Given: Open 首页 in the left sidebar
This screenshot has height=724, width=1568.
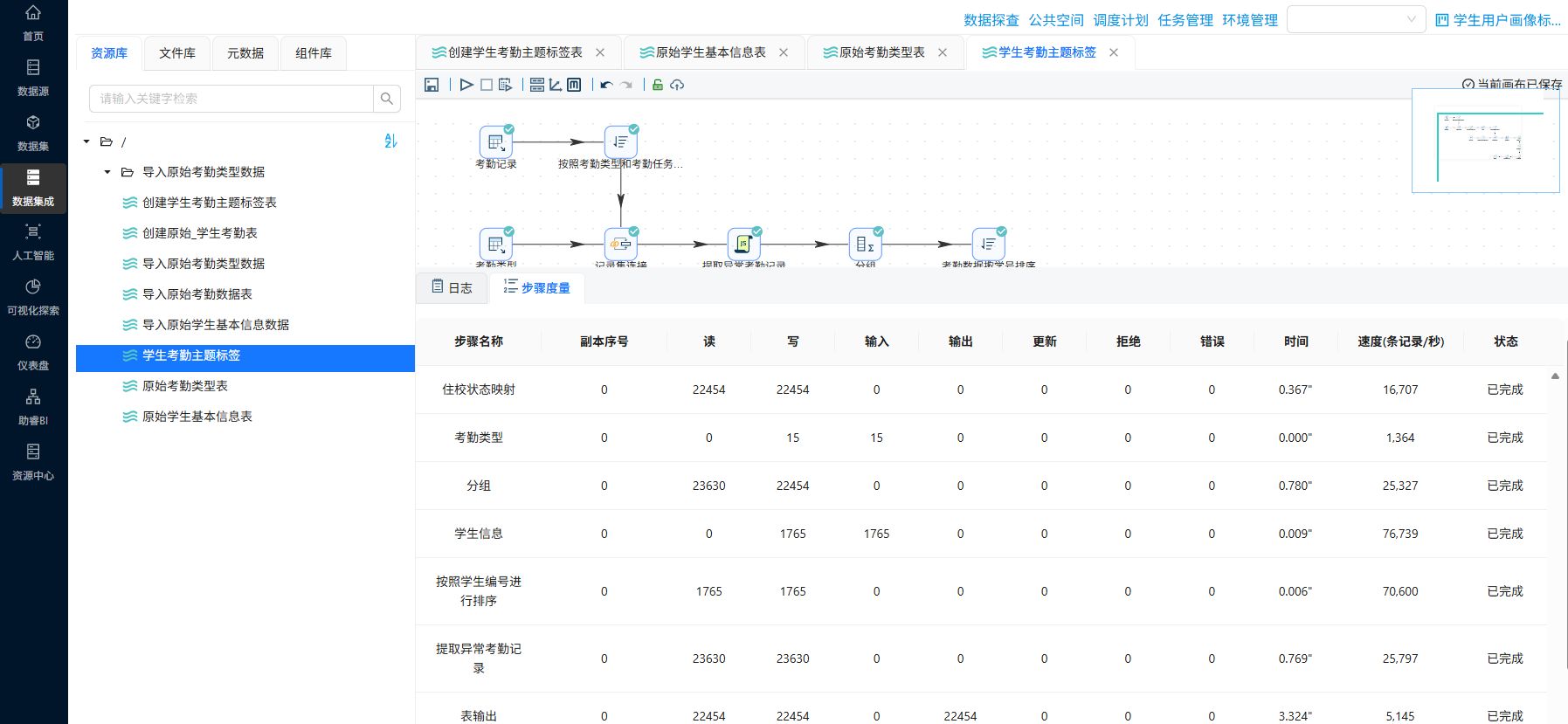Looking at the screenshot, I should coord(33,23).
